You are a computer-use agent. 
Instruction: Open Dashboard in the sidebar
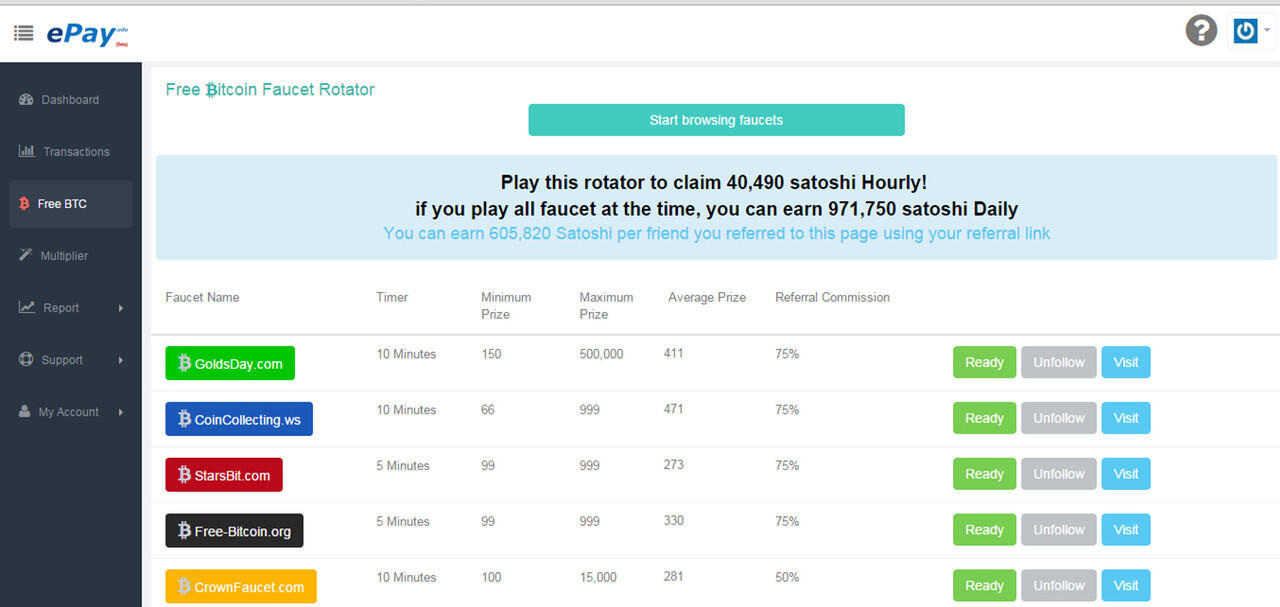click(71, 100)
